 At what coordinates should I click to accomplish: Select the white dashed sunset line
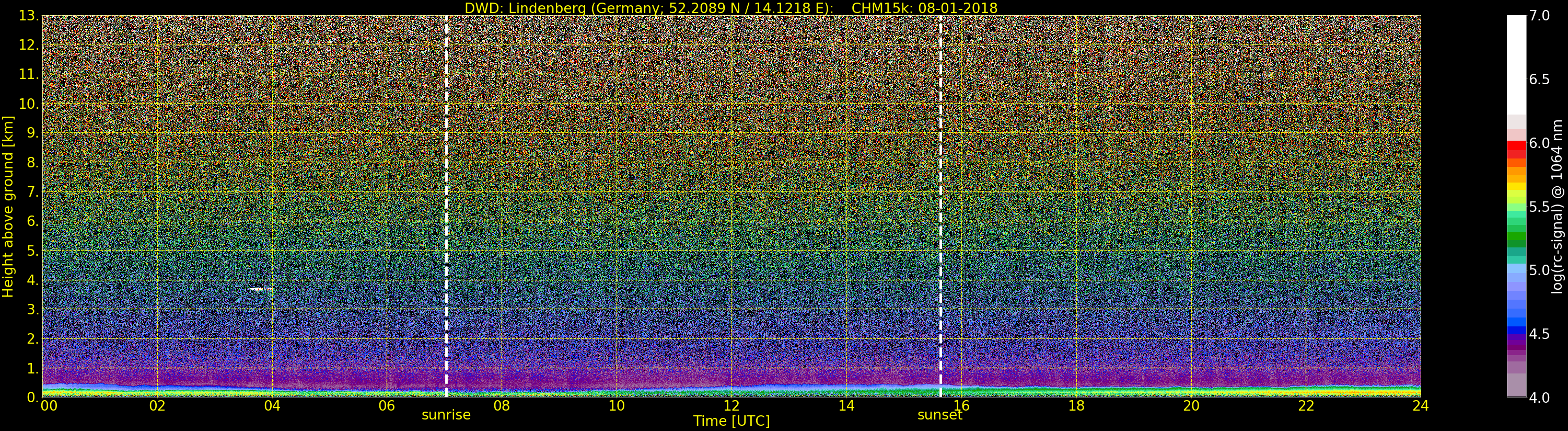pos(940,206)
